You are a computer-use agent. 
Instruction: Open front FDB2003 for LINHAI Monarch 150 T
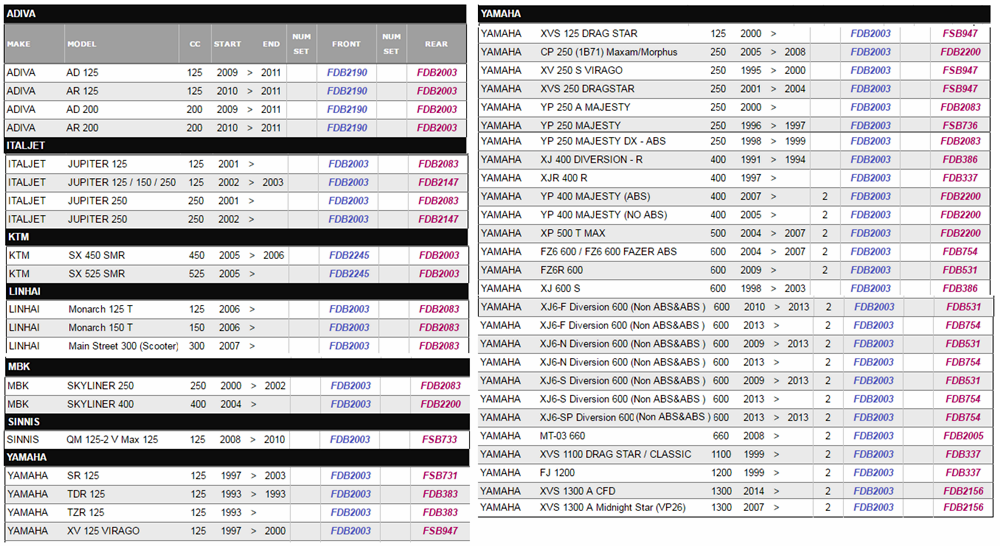[349, 328]
